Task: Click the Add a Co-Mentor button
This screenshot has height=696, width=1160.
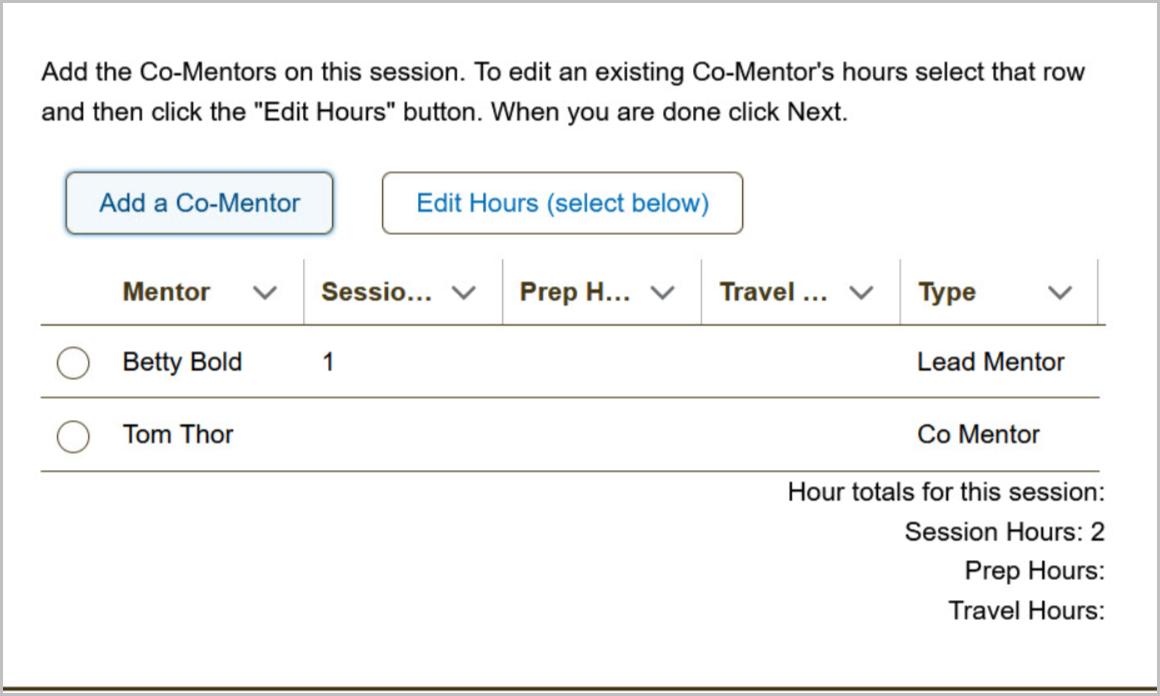Action: point(198,203)
